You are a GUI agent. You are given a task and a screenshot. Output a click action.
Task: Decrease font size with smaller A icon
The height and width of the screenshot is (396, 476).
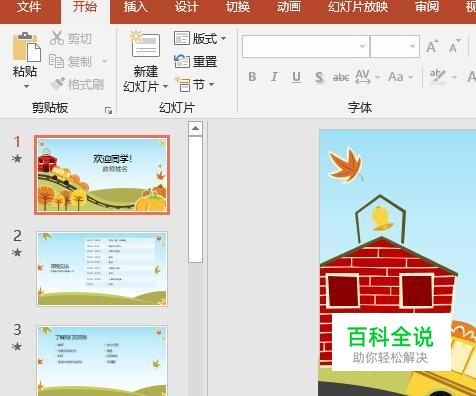(x=454, y=47)
